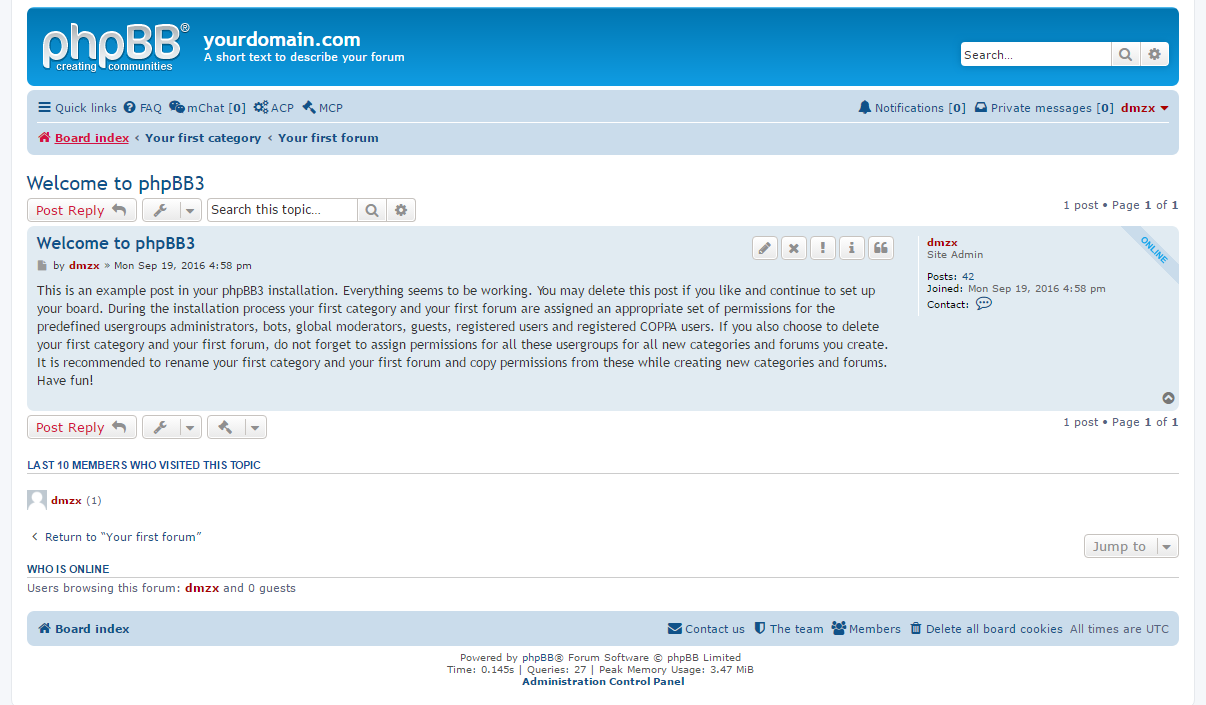1206x705 pixels.
Task: Expand the Jump to dropdown
Action: coord(1131,546)
